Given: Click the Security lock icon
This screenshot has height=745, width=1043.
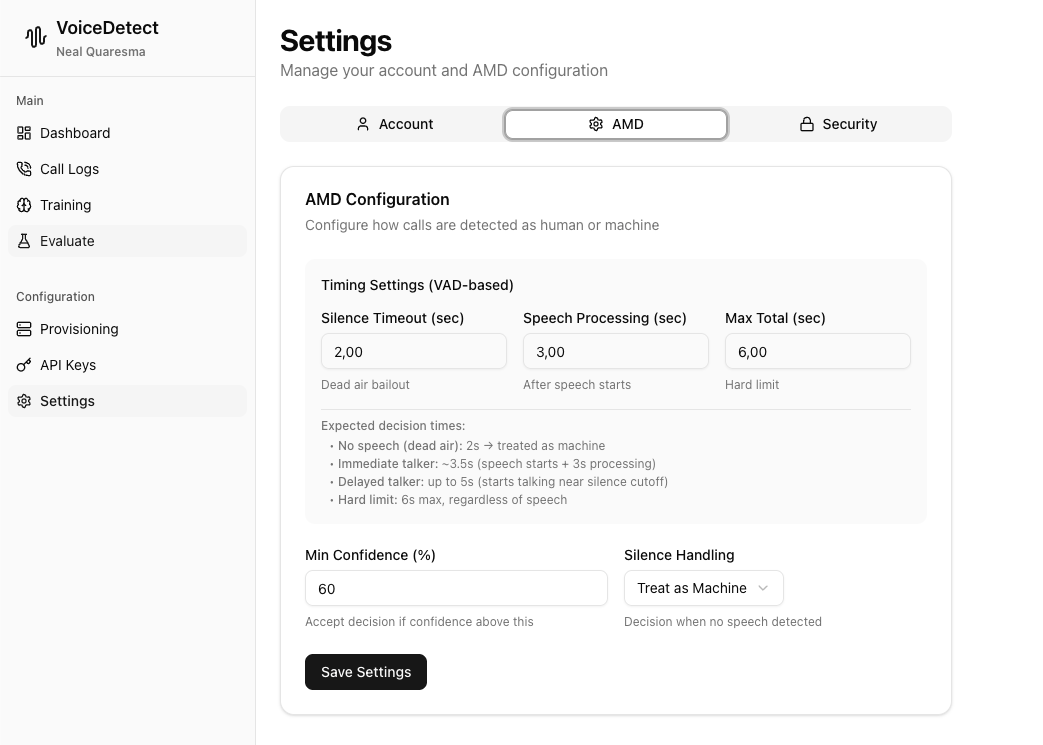Looking at the screenshot, I should (x=806, y=124).
